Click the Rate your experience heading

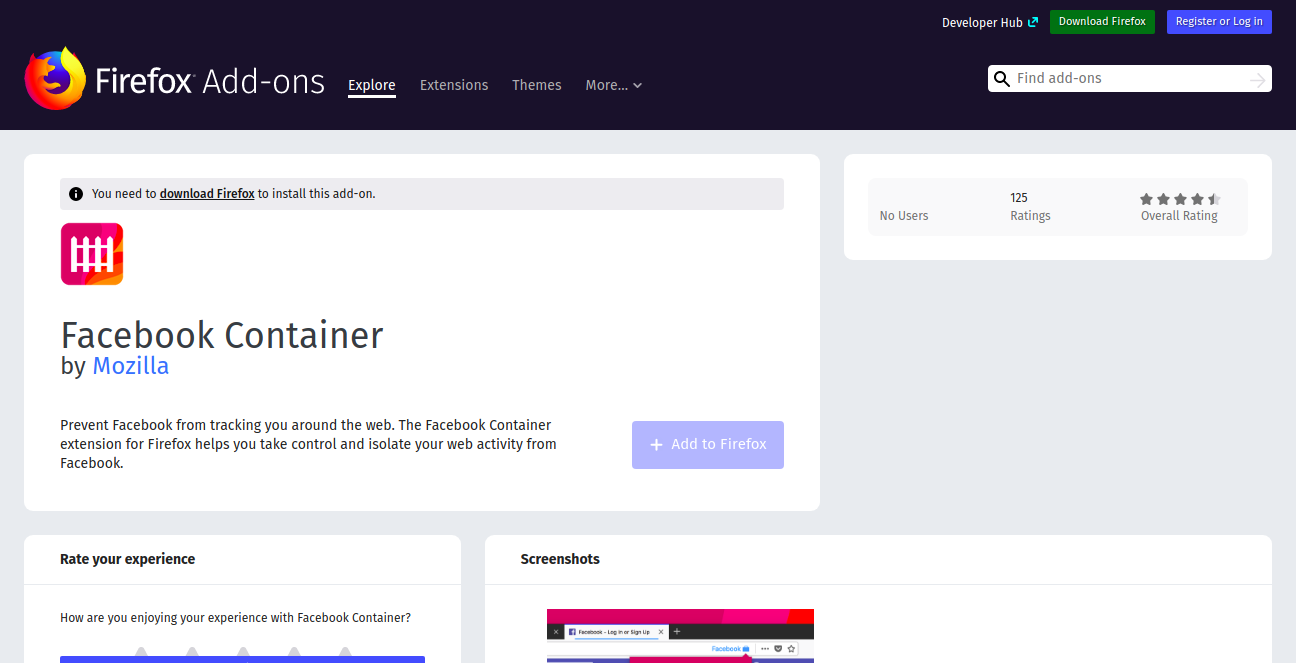(128, 559)
